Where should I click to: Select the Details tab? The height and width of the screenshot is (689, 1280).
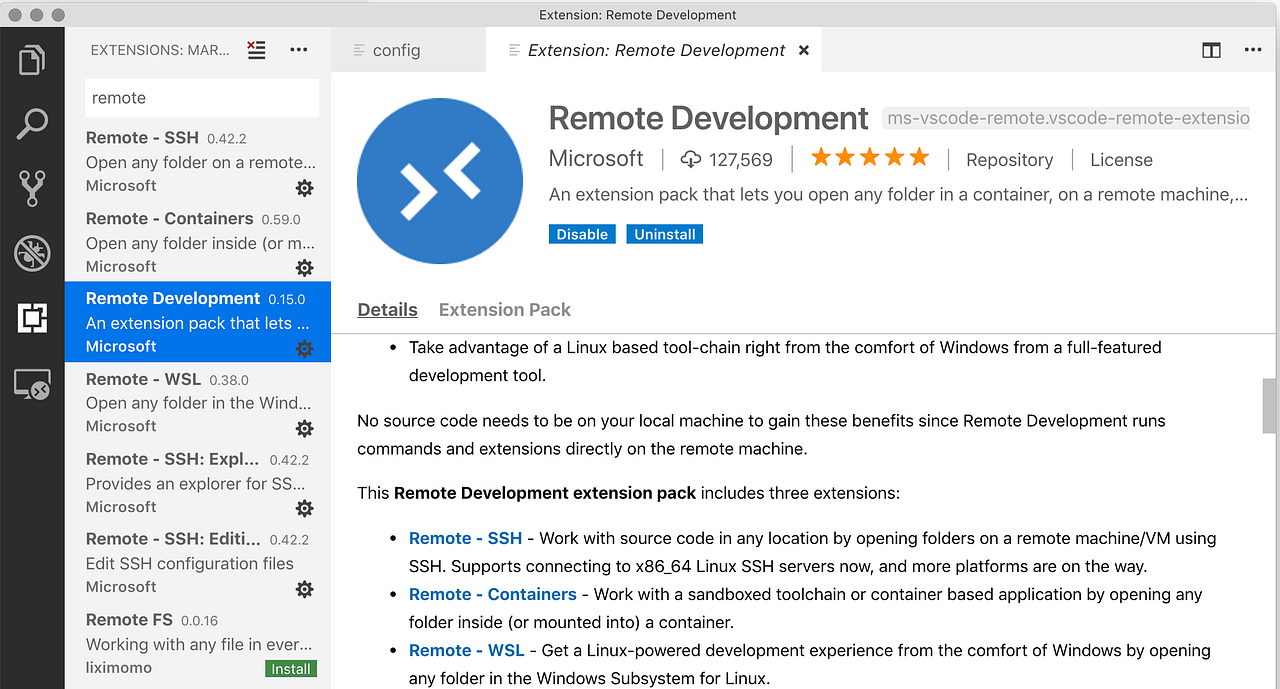tap(387, 310)
